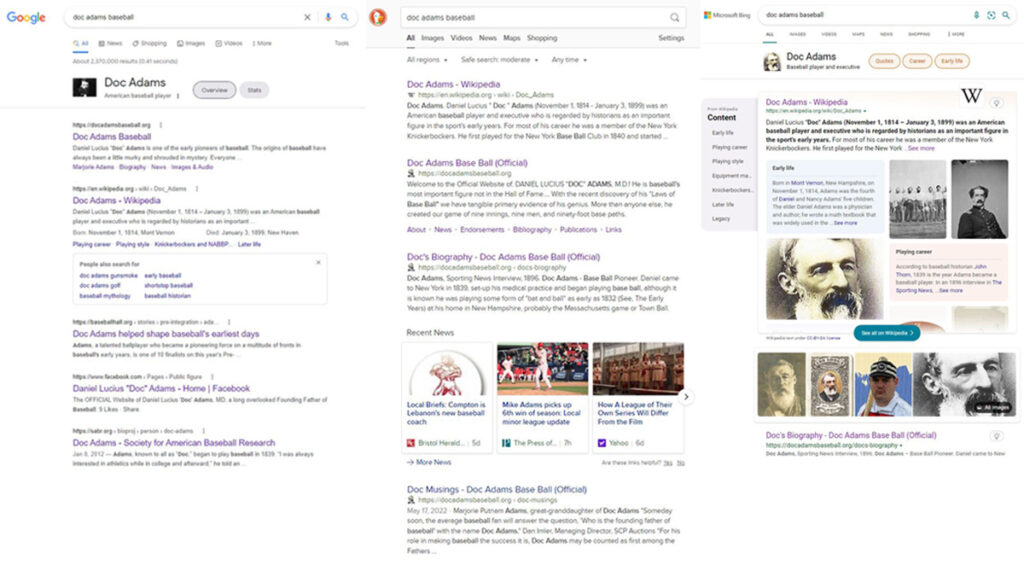Open the DuckDuckGo Maps tab

(x=511, y=38)
